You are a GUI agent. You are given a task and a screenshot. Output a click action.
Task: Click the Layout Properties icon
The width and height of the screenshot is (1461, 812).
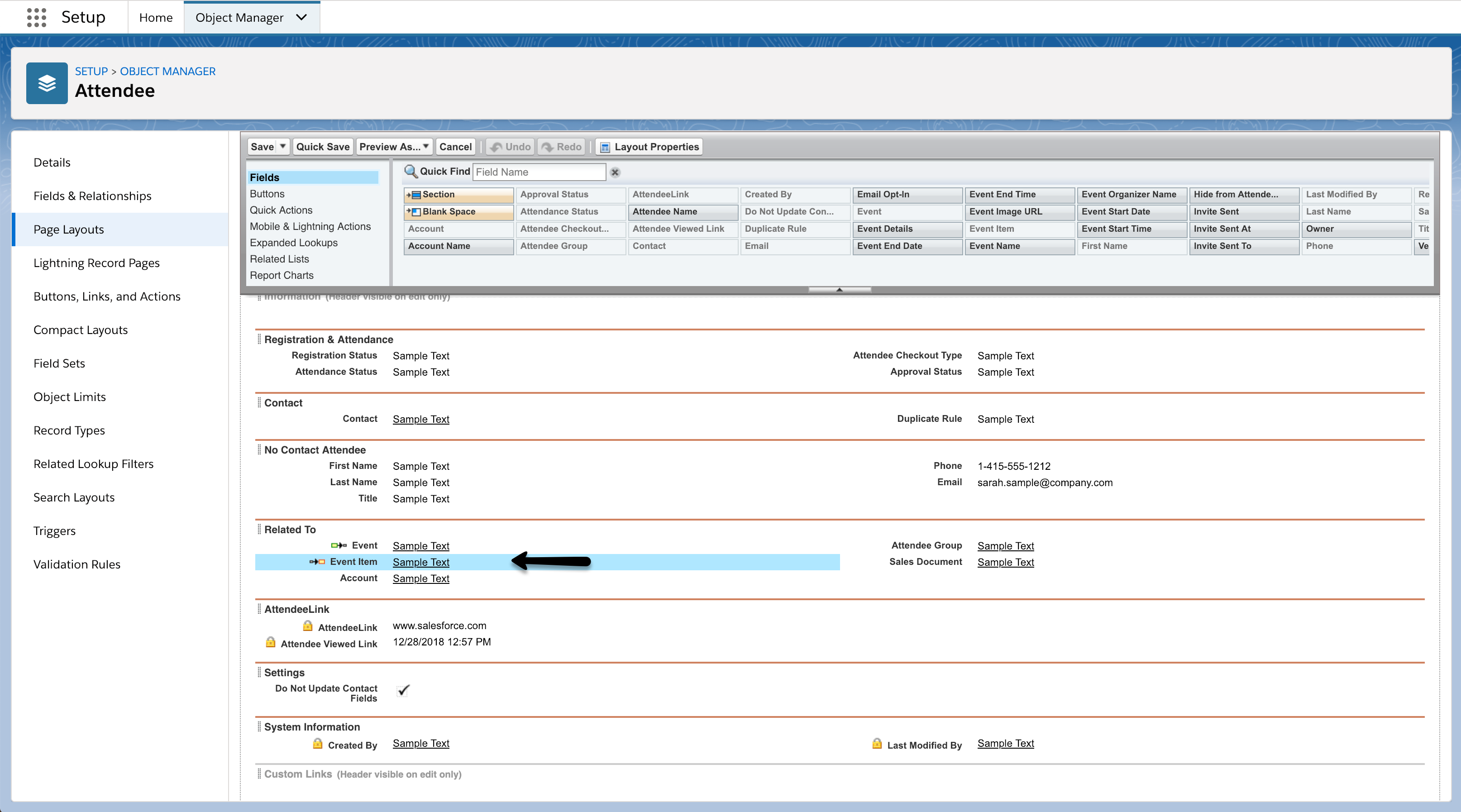(x=605, y=148)
